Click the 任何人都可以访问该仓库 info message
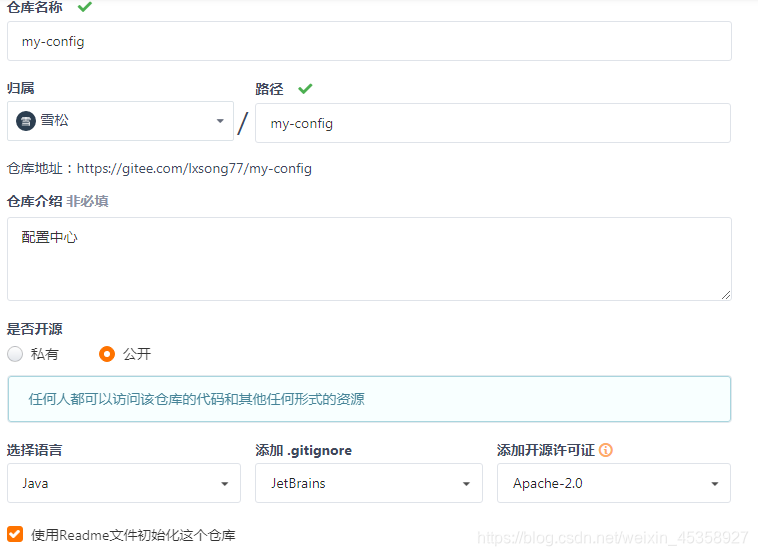Viewport: 758px width, 556px height. pyautogui.click(x=369, y=399)
